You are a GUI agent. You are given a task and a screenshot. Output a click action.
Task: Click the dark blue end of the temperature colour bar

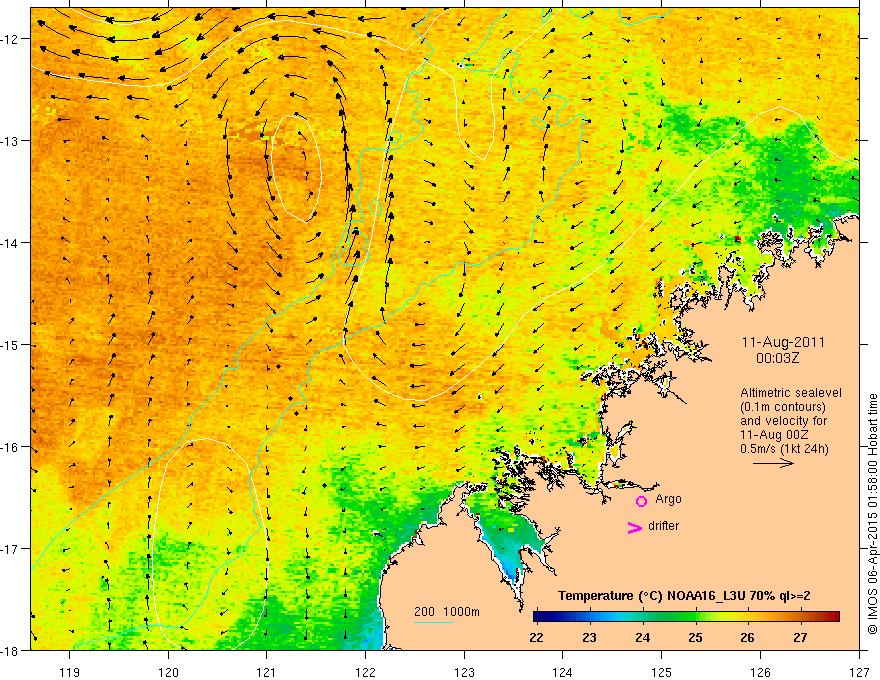point(539,617)
